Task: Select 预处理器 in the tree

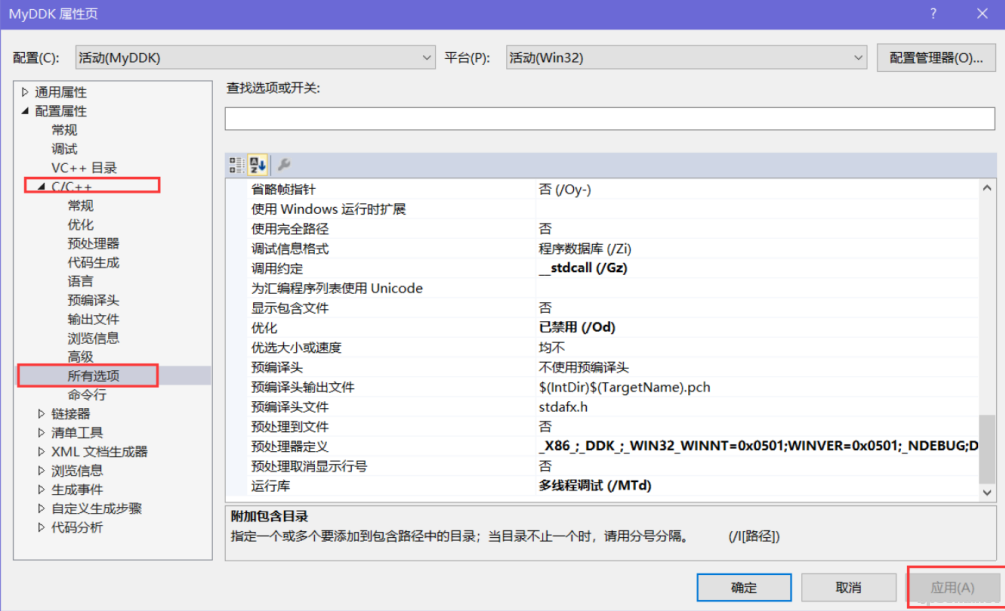Action: [94, 244]
